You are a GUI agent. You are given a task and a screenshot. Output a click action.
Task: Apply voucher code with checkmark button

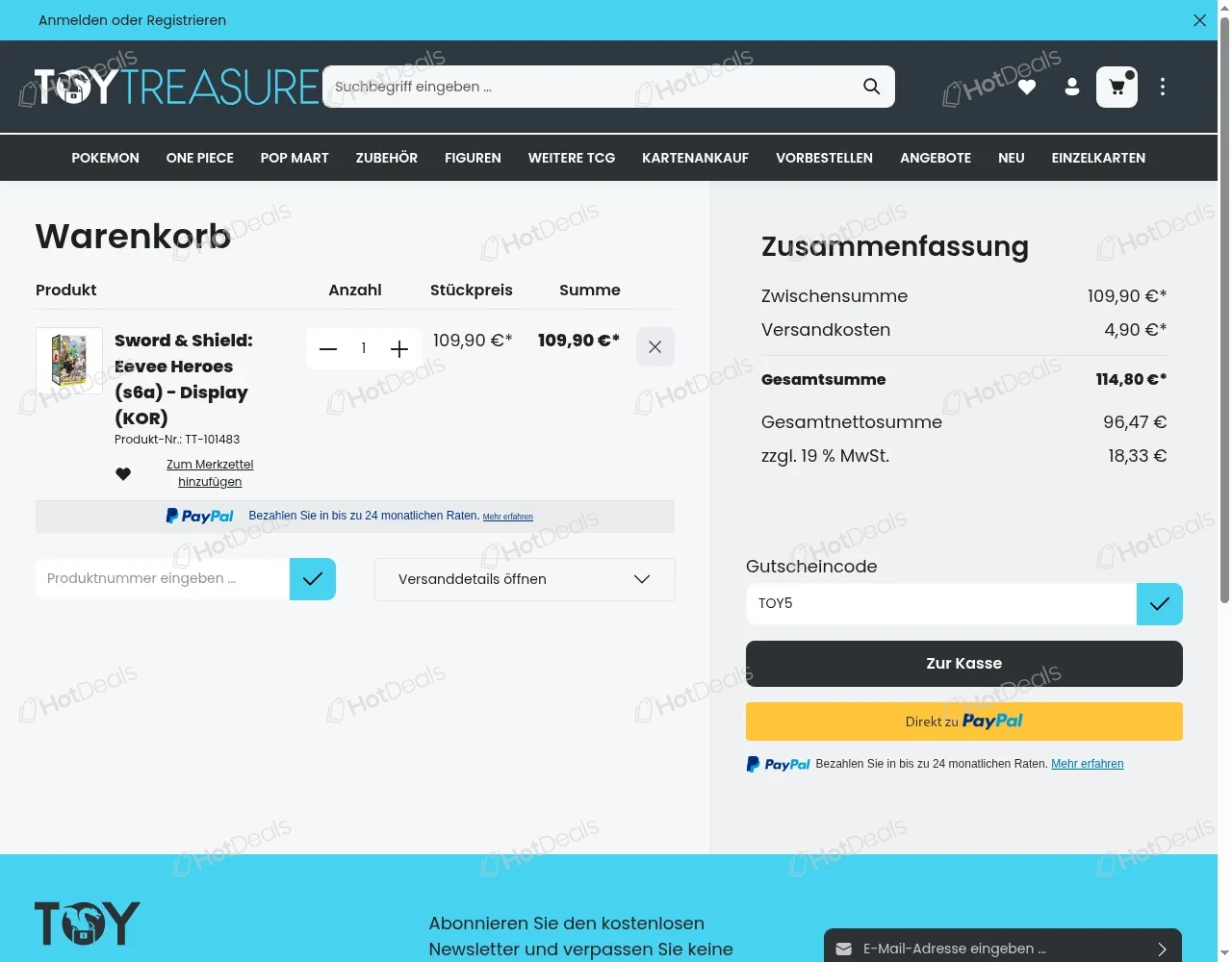pyautogui.click(x=1160, y=604)
